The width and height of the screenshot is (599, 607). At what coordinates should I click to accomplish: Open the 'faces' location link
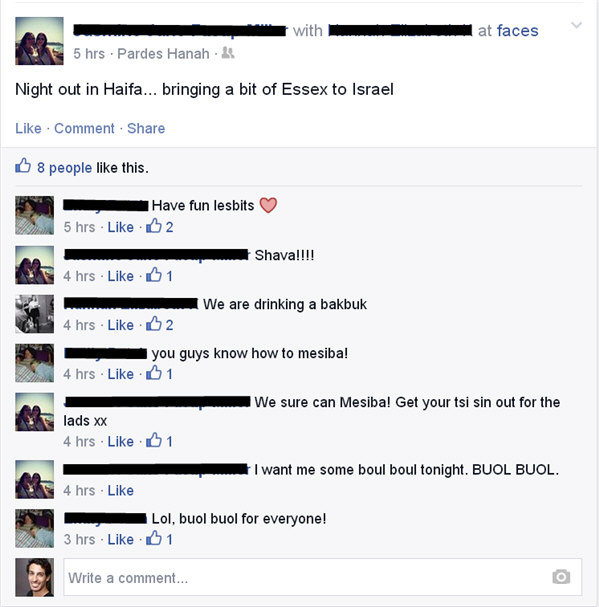517,30
